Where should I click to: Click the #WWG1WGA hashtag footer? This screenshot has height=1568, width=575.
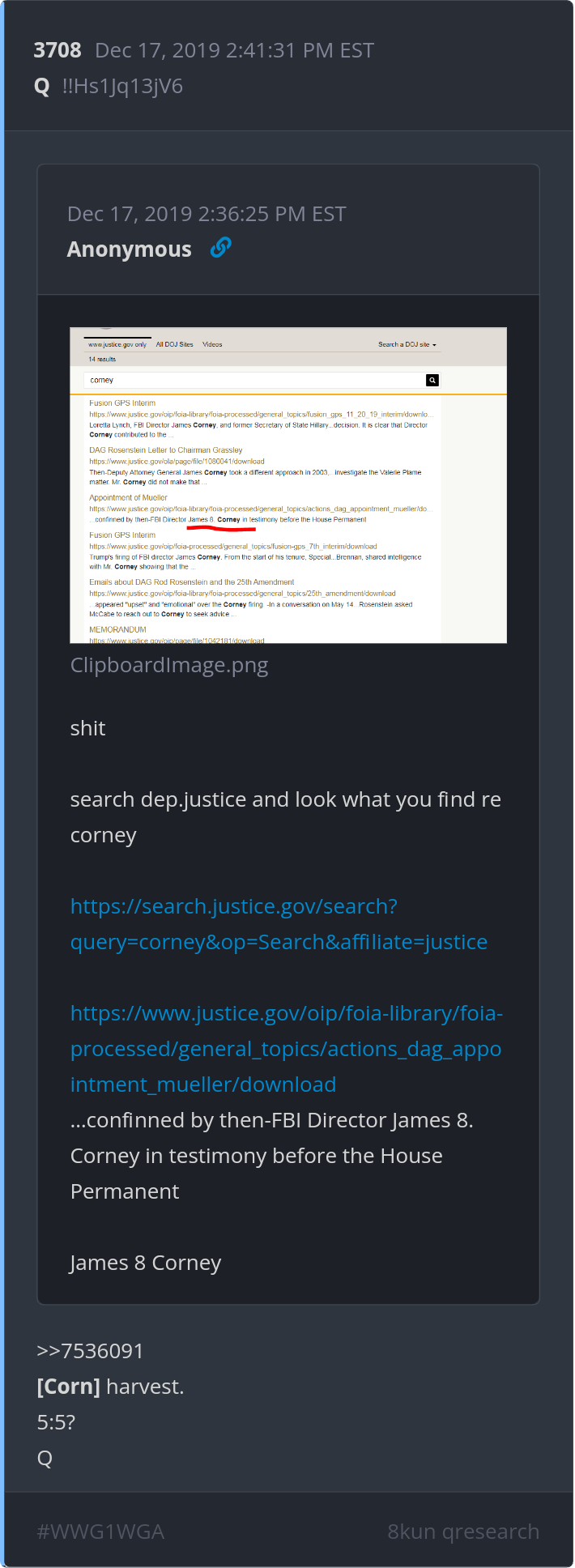coord(100,1532)
